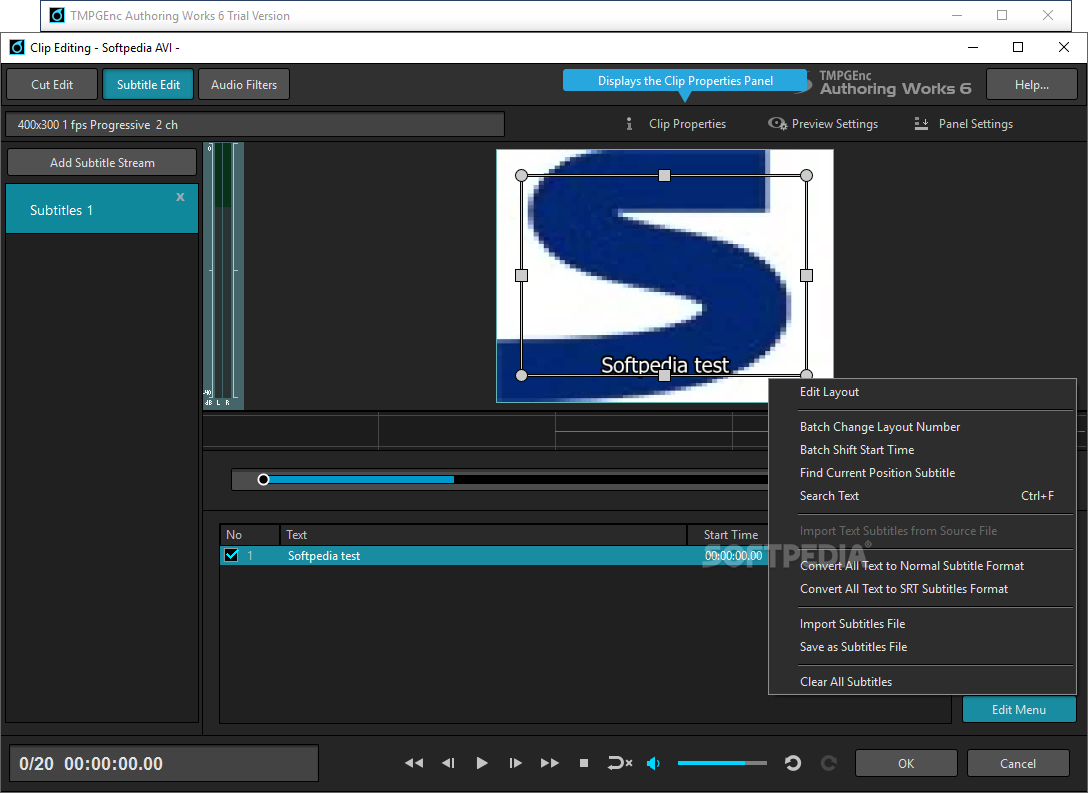This screenshot has height=793, width=1088.
Task: Uncheck subtitle row 1 checkbox
Action: pyautogui.click(x=232, y=555)
